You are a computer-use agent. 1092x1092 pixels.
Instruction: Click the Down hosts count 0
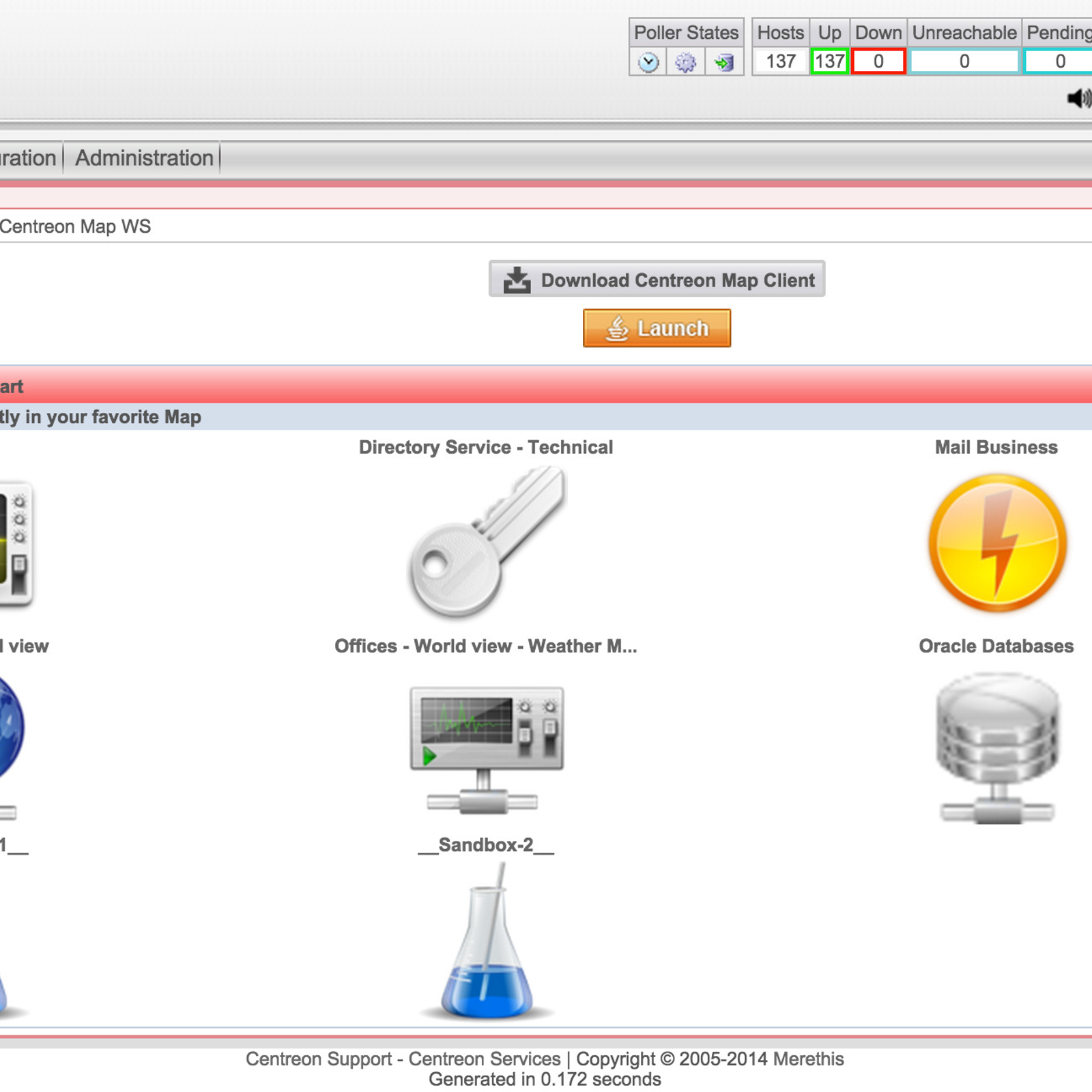click(878, 61)
